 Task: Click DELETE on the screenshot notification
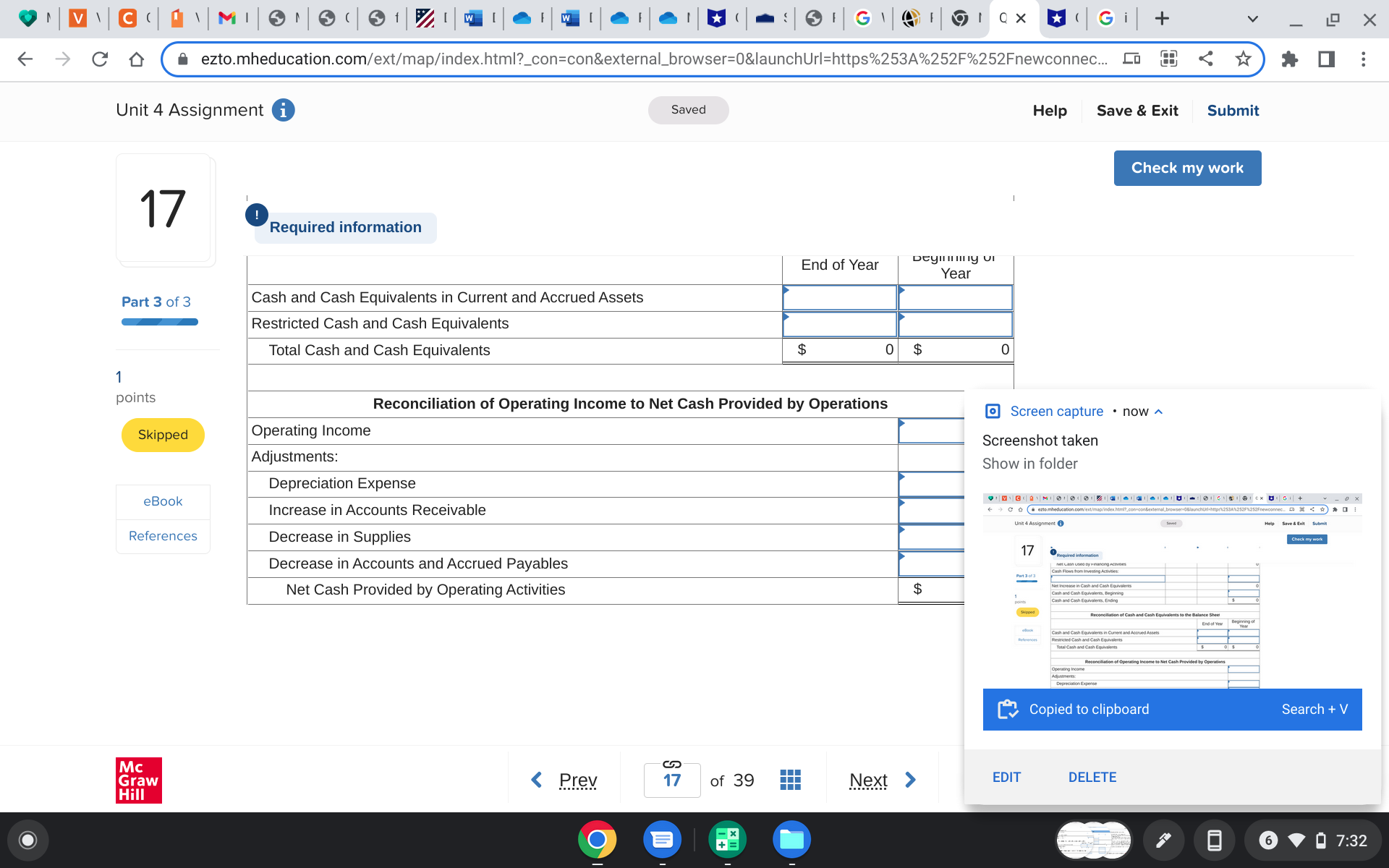click(1092, 777)
